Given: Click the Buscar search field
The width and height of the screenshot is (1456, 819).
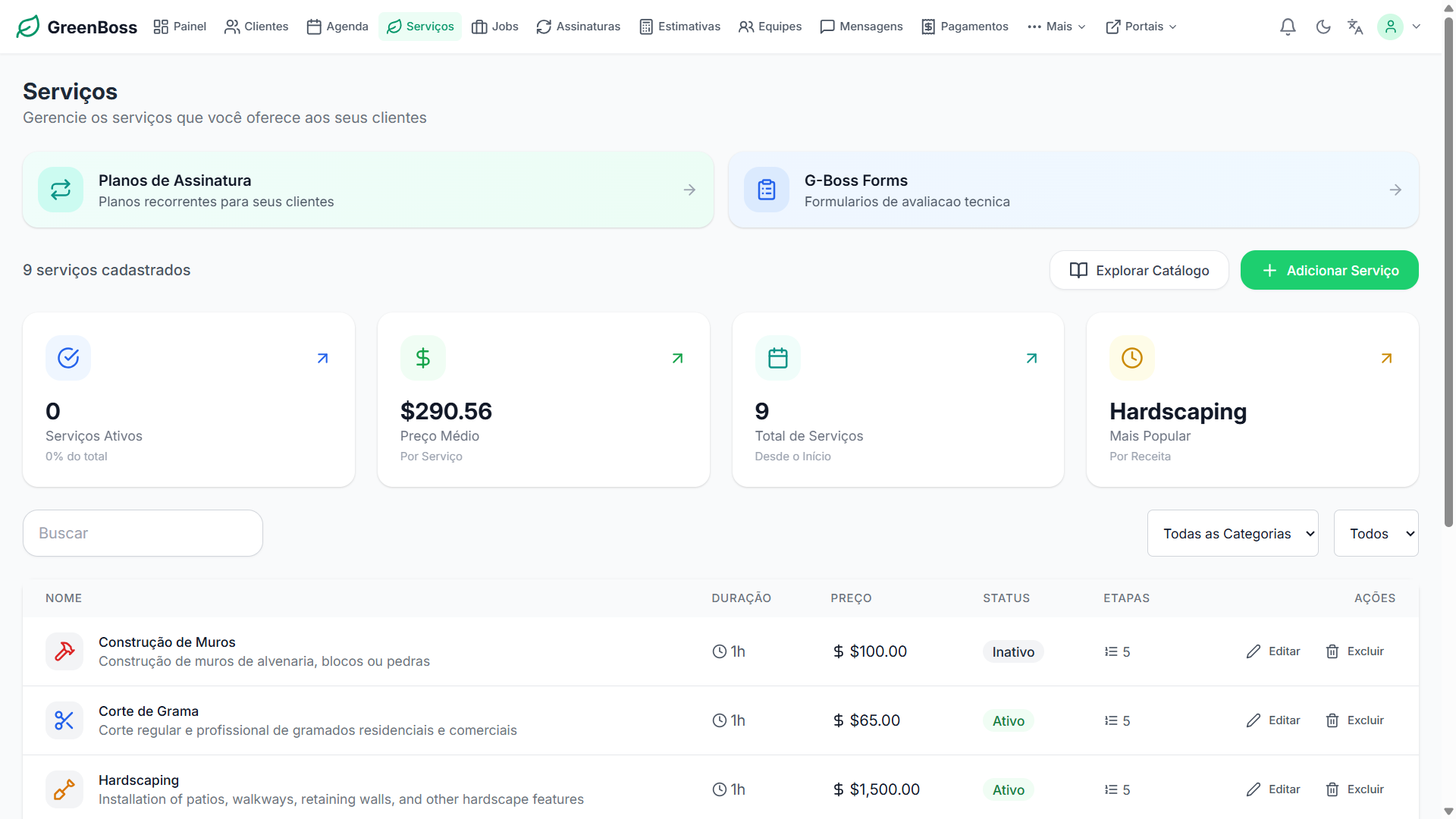Looking at the screenshot, I should 143,533.
